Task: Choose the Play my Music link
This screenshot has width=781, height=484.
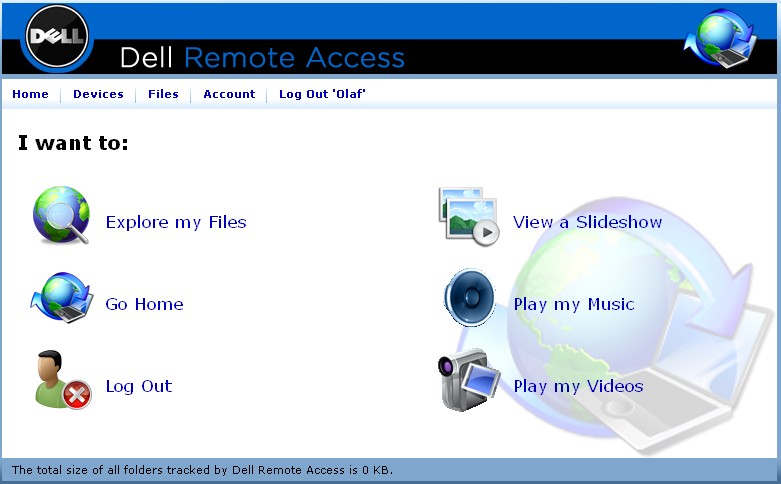Action: point(574,304)
